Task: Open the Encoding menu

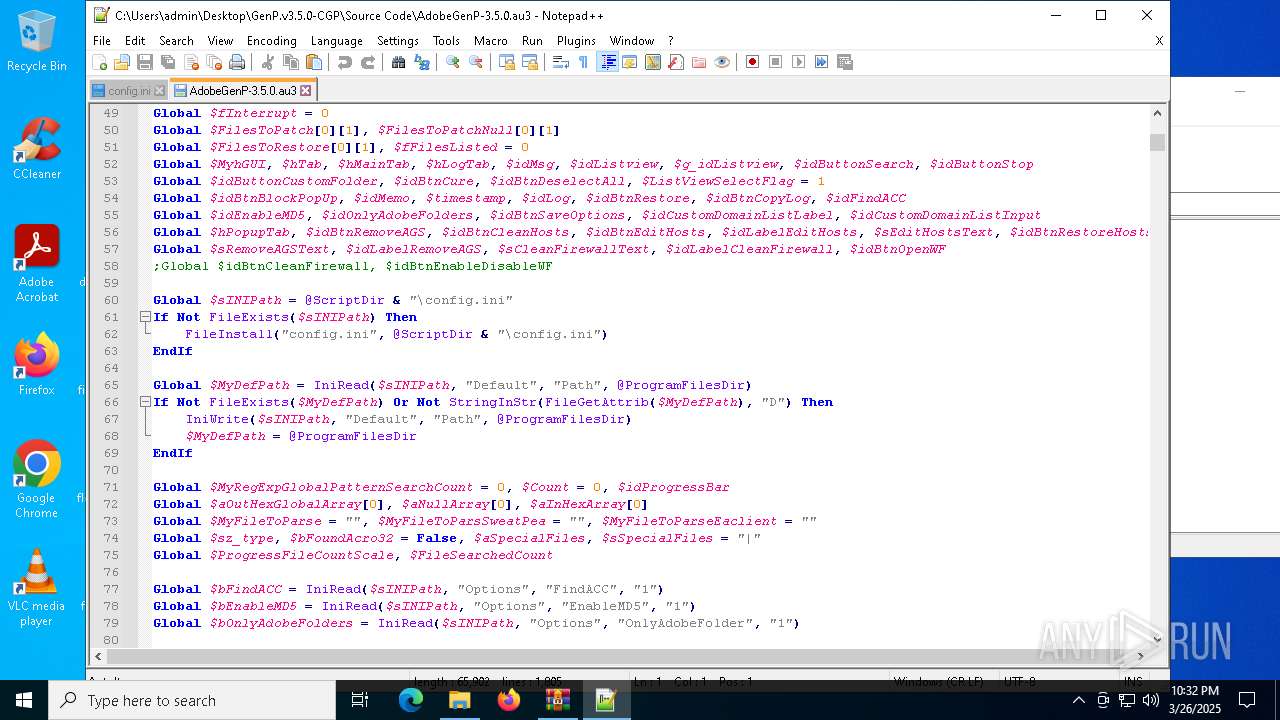Action: [x=272, y=41]
